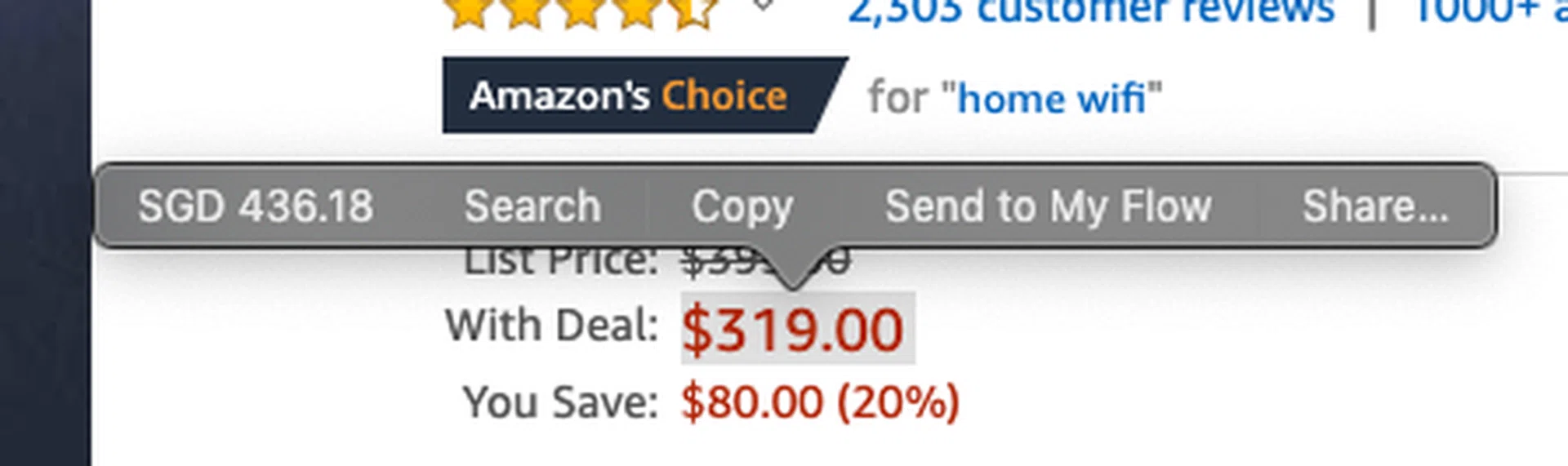
Task: Choose Copy in the selection popup
Action: pos(742,206)
